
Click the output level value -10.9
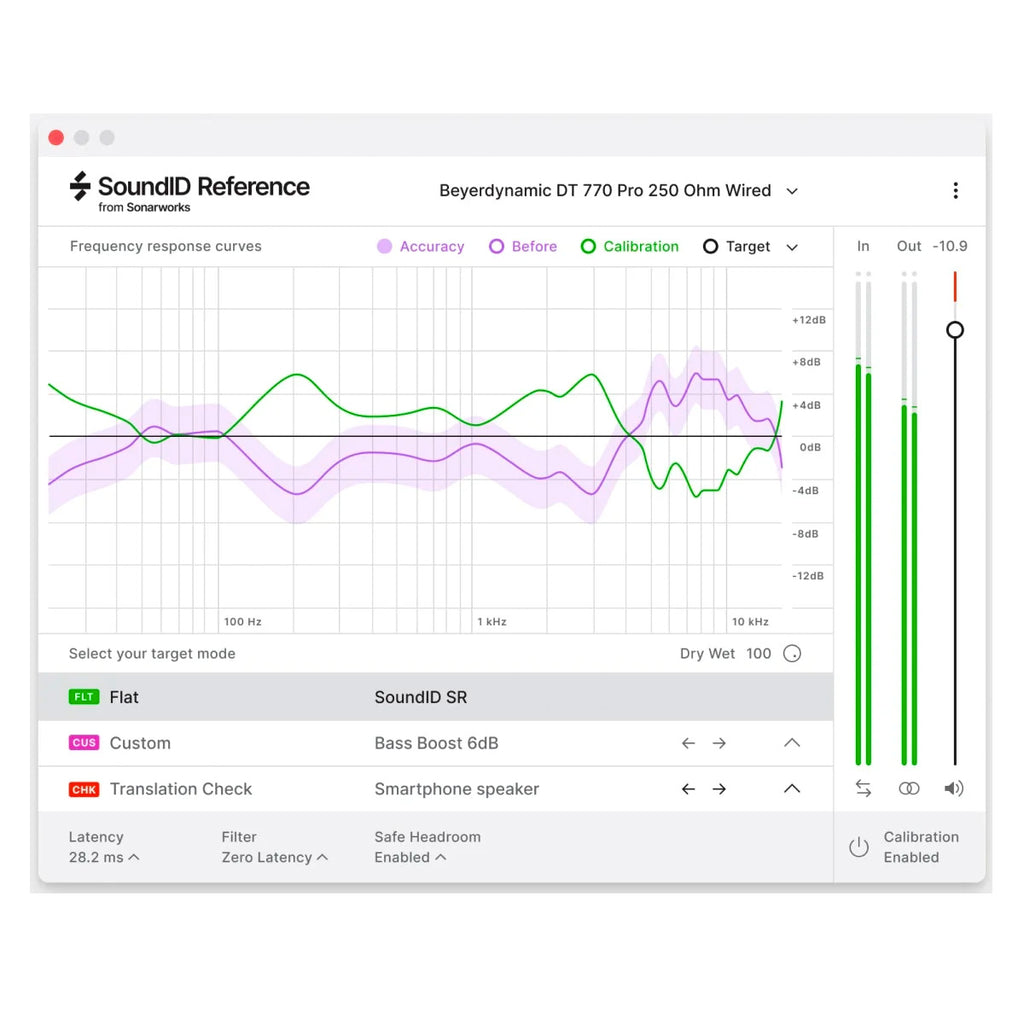click(950, 246)
